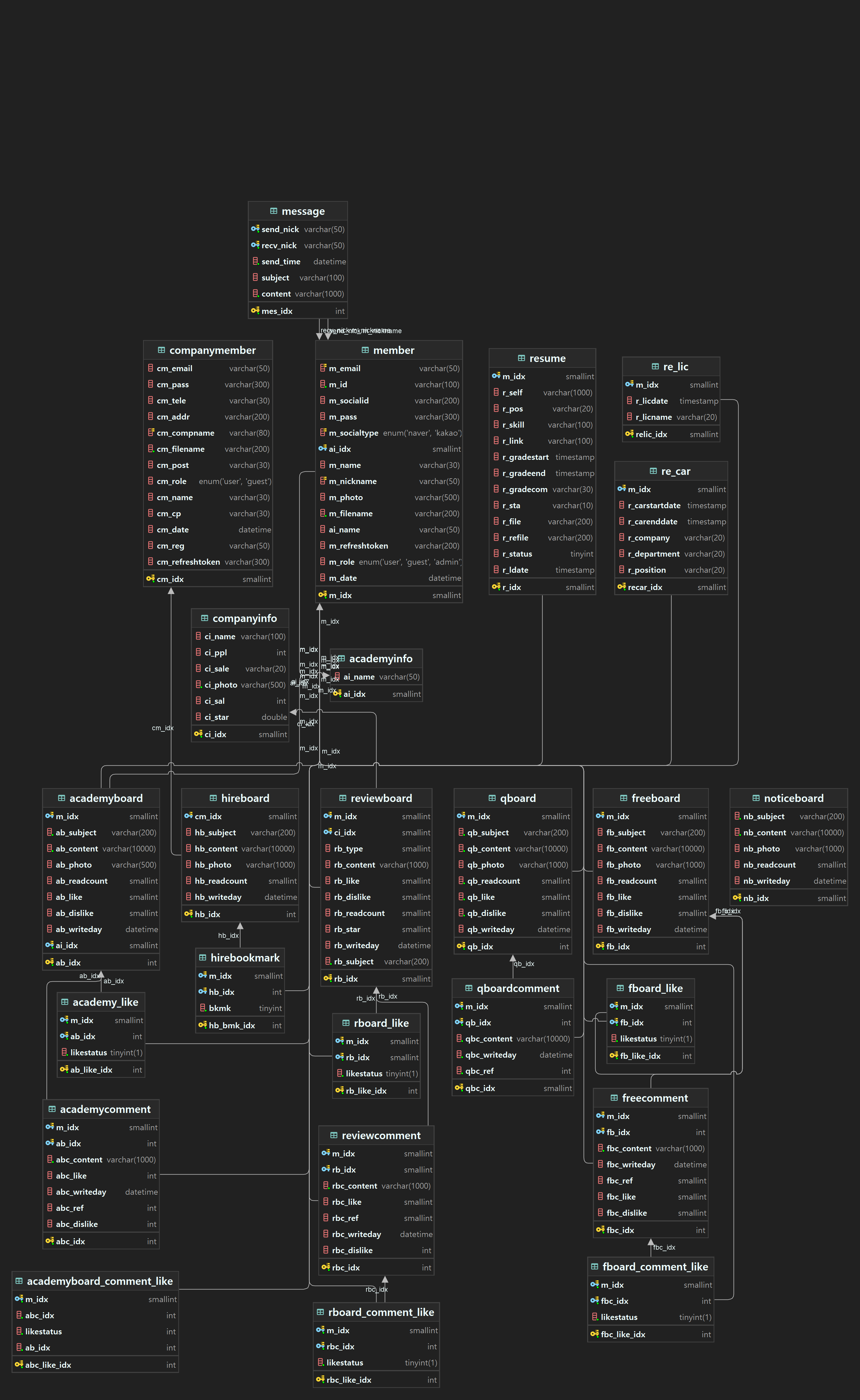Click the column icon beside cm_email
Screen dimensions: 860x1400
pyautogui.click(x=151, y=368)
